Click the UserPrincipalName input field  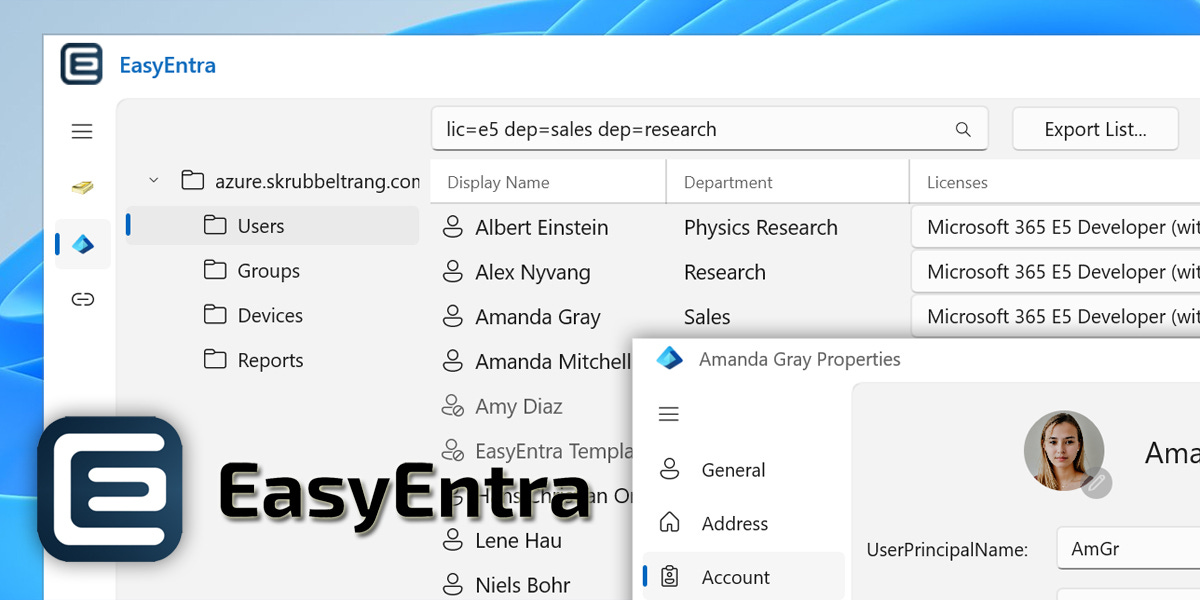[1129, 549]
